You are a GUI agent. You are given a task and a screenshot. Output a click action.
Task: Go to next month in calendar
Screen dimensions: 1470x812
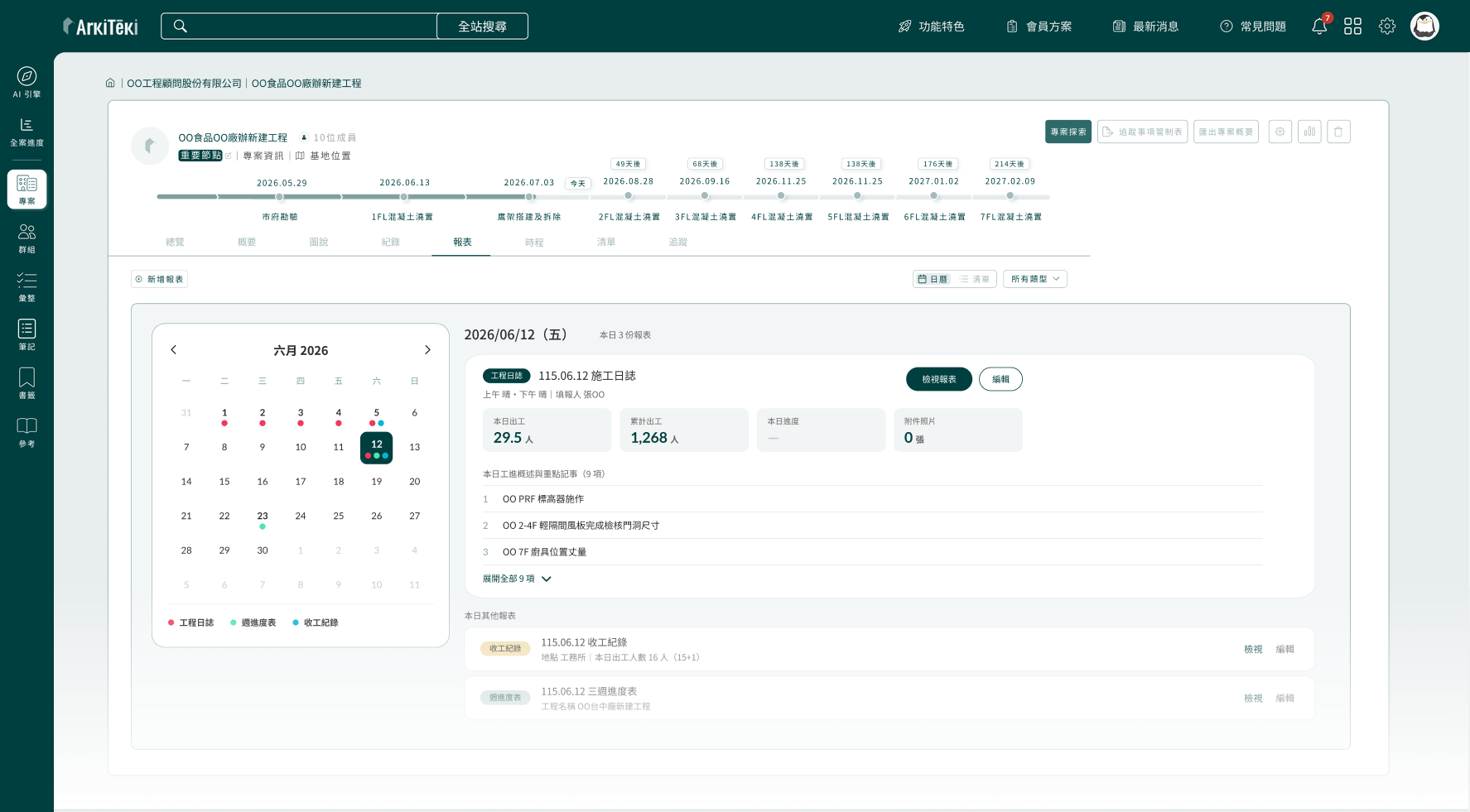pos(427,350)
